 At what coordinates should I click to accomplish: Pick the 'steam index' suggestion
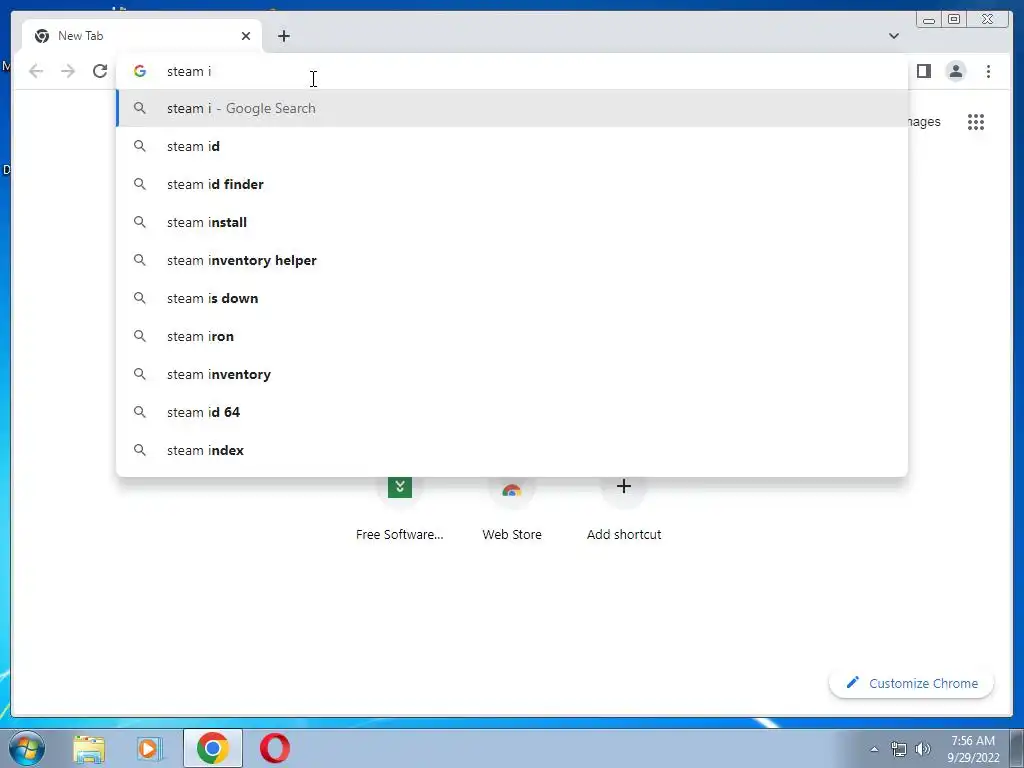pyautogui.click(x=512, y=450)
